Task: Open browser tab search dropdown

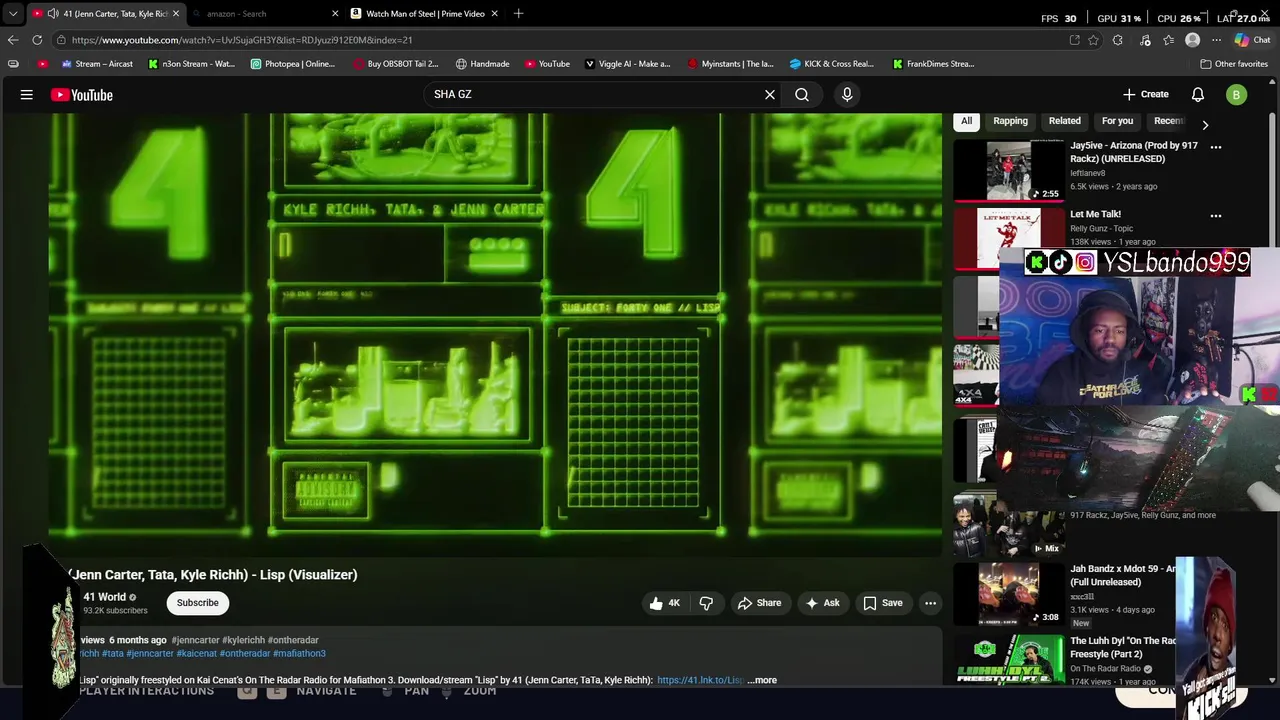Action: click(13, 14)
